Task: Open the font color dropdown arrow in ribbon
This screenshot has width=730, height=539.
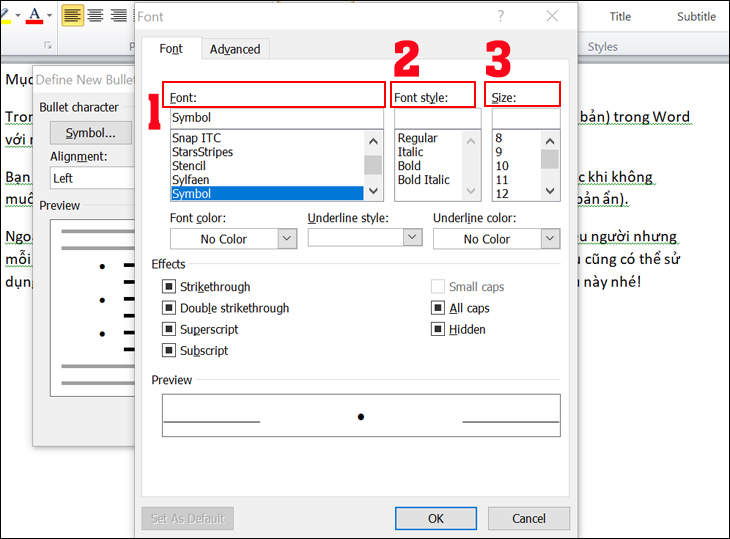Action: point(49,15)
